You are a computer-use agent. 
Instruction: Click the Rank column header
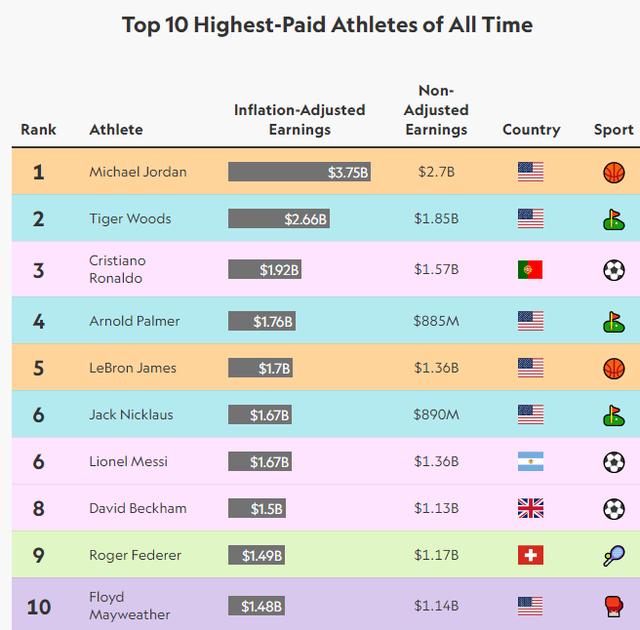[38, 129]
